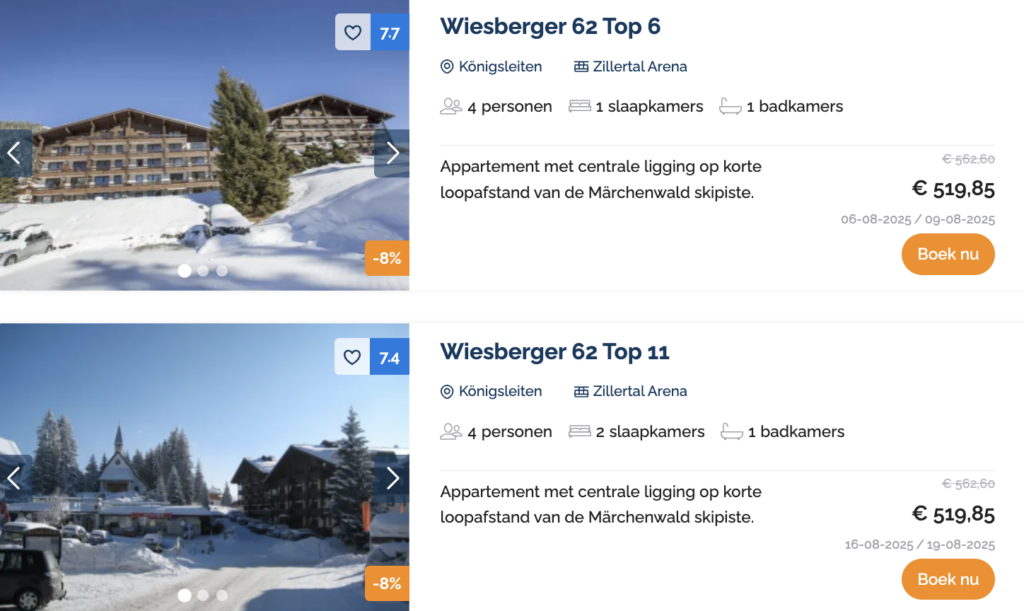Image resolution: width=1024 pixels, height=611 pixels.
Task: Open Wiesberger 62 Top 11 listing title
Action: tap(554, 352)
